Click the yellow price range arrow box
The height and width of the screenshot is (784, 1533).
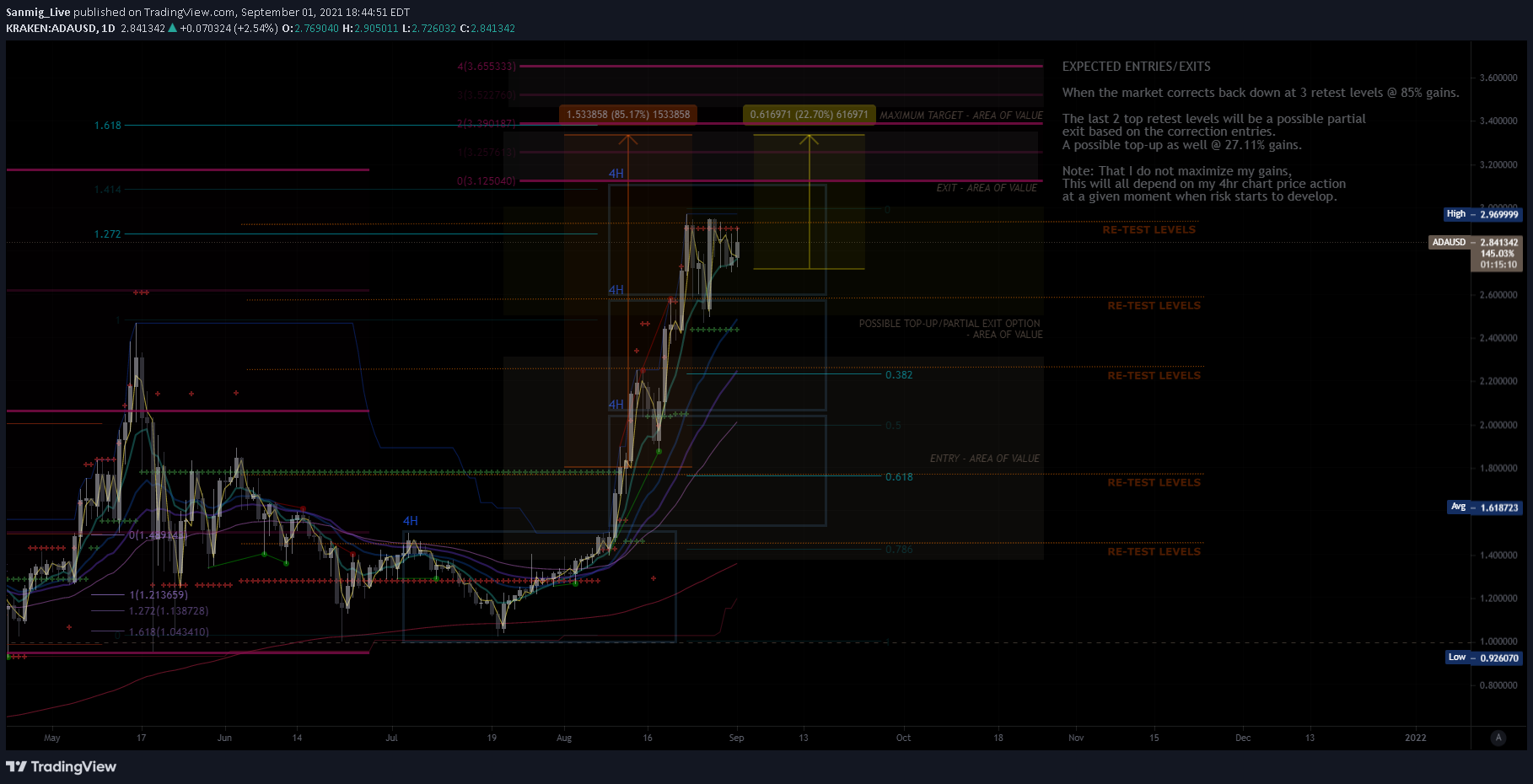point(809,201)
